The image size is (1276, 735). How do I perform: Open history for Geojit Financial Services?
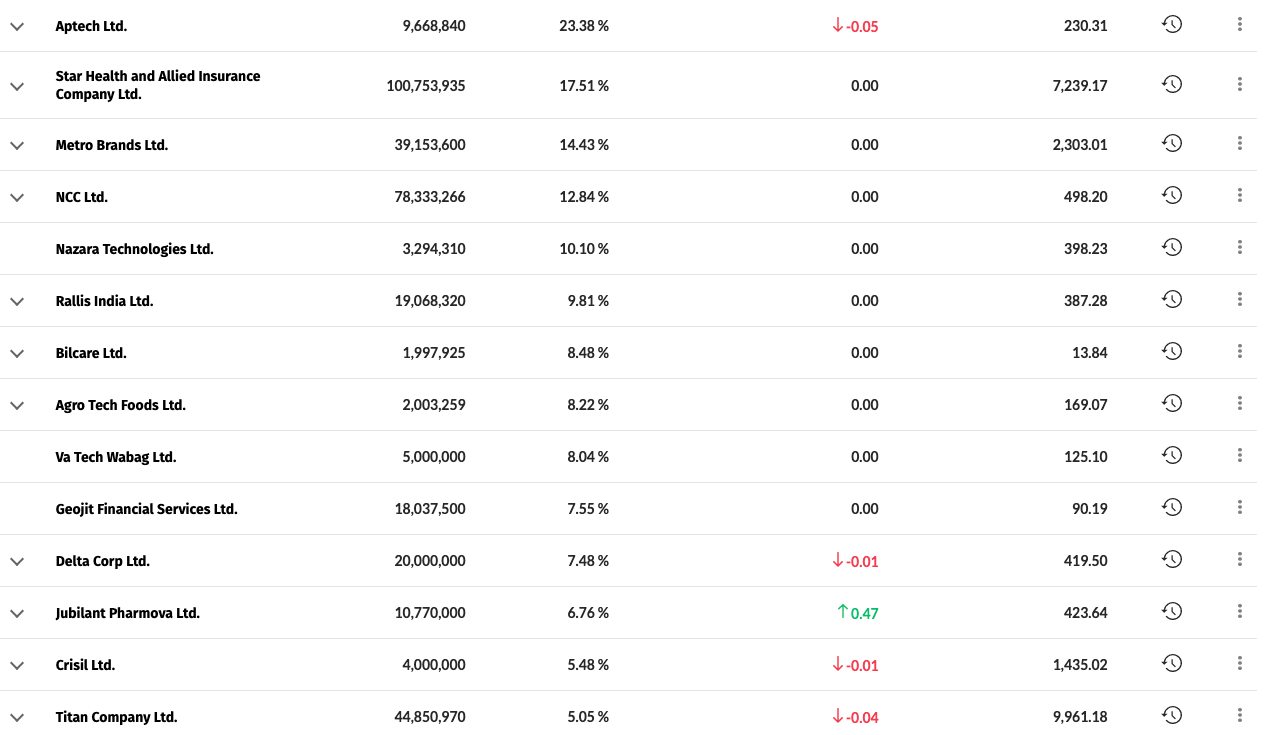(1172, 508)
